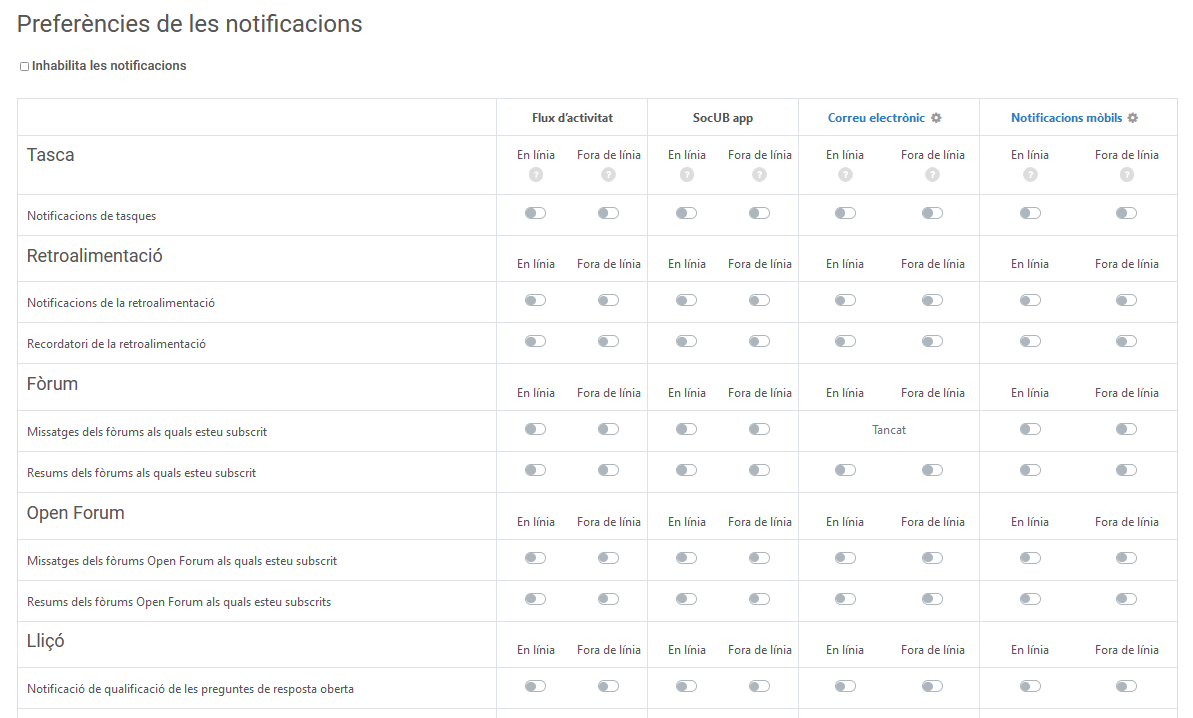Toggle Missatges dels fòrums Notificacions mòbils En línia
This screenshot has width=1193, height=718.
click(1030, 429)
